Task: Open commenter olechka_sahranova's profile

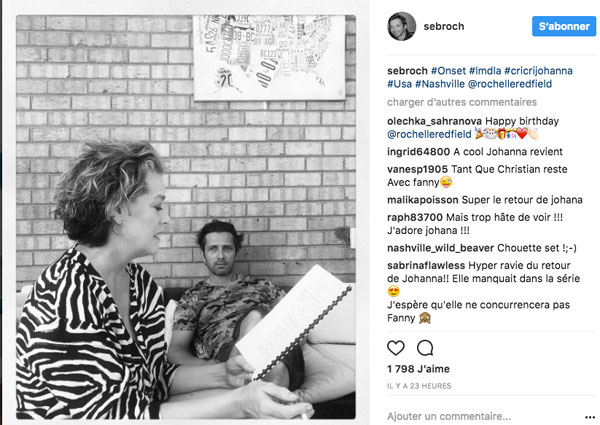Action: [x=434, y=121]
